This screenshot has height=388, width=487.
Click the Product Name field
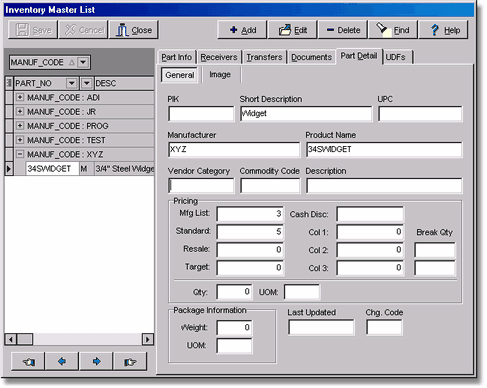click(384, 150)
